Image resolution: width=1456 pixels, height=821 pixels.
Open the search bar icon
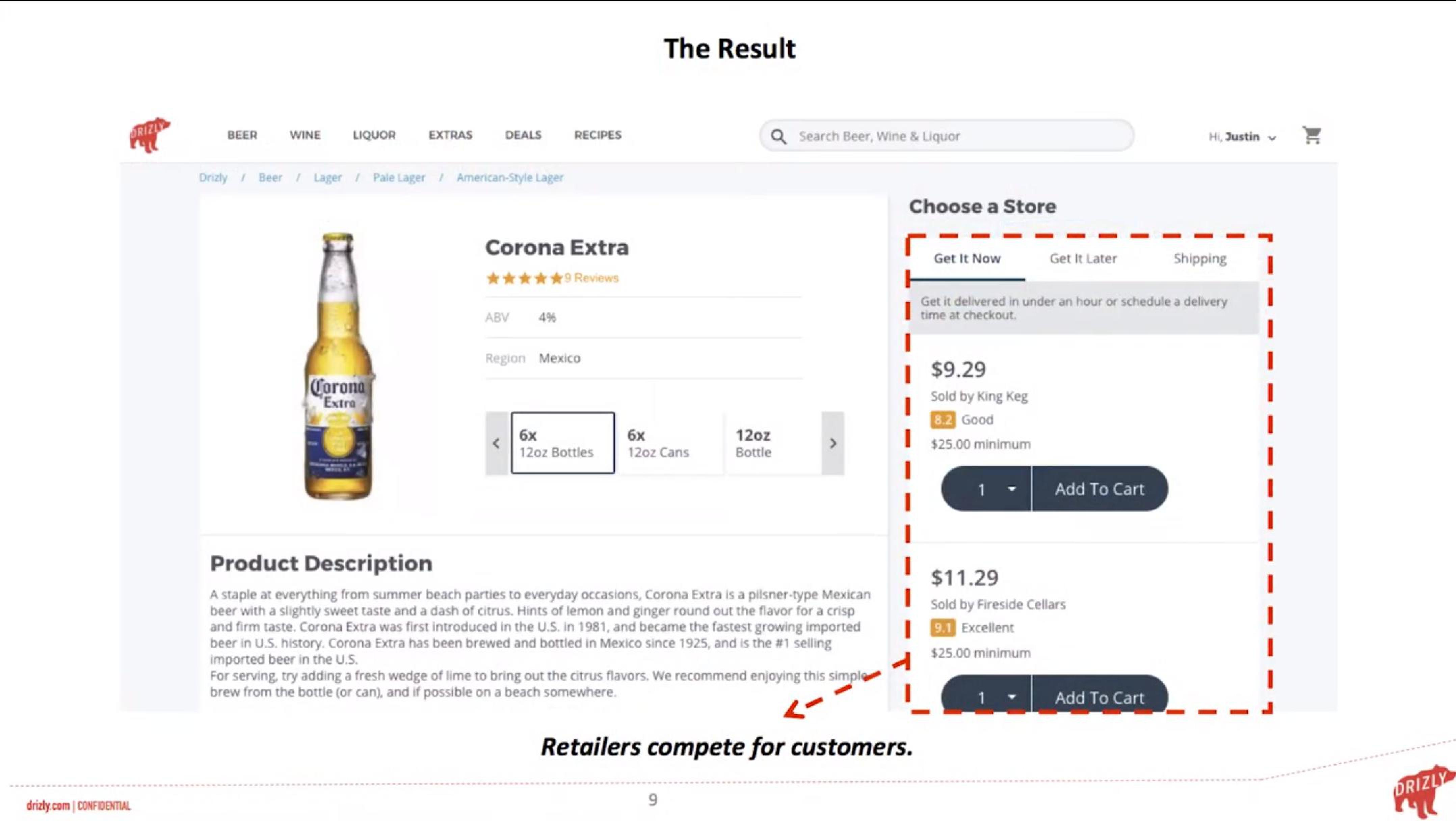[779, 135]
